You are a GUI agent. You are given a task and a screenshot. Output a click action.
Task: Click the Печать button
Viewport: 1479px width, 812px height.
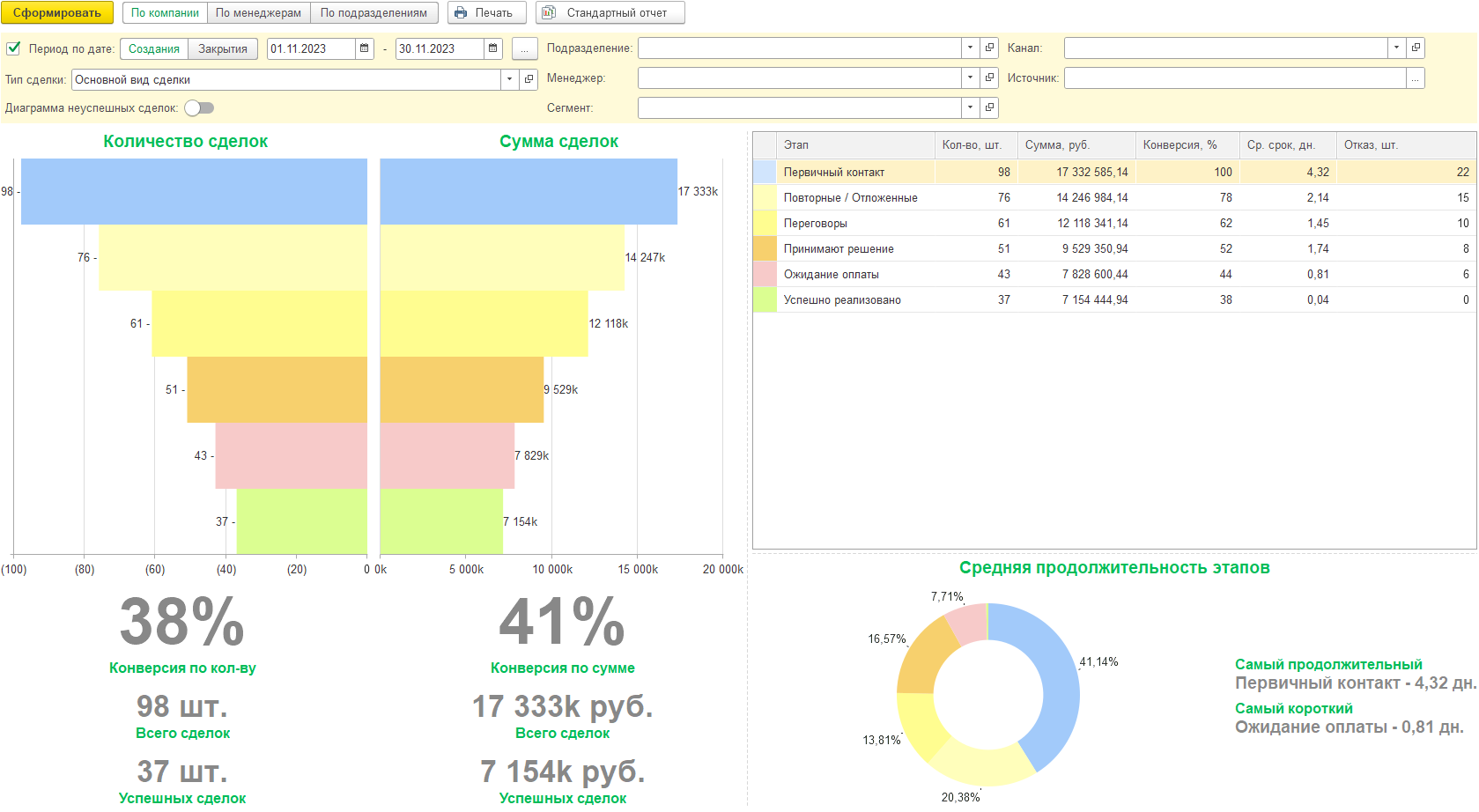coord(486,13)
